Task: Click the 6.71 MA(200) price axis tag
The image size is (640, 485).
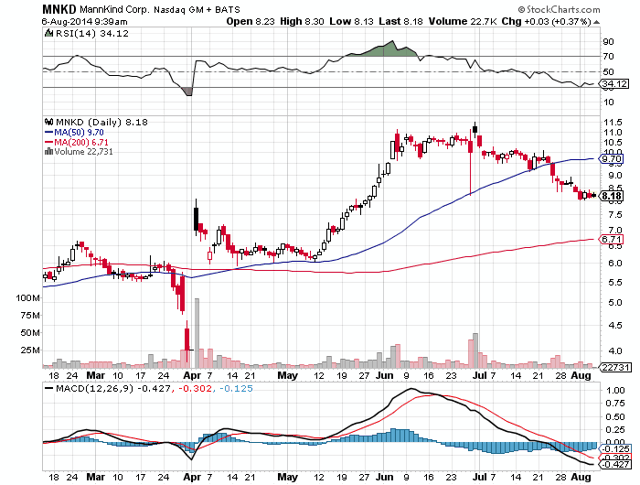Action: [x=611, y=239]
